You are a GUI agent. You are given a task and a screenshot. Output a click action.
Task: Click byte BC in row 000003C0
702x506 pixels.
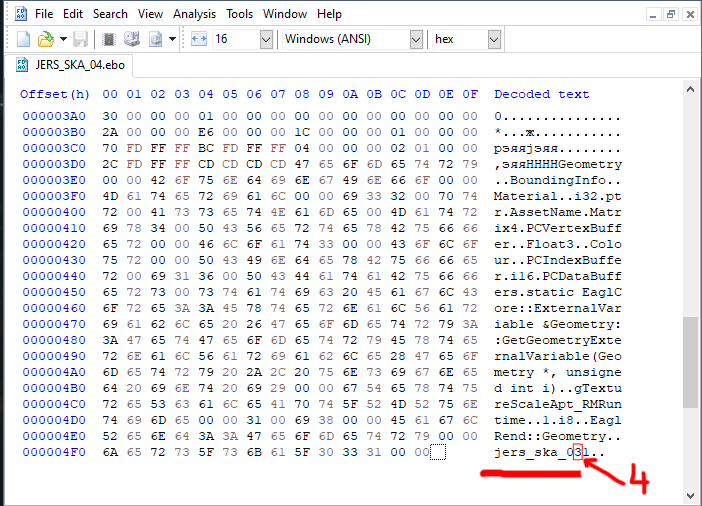tap(206, 148)
